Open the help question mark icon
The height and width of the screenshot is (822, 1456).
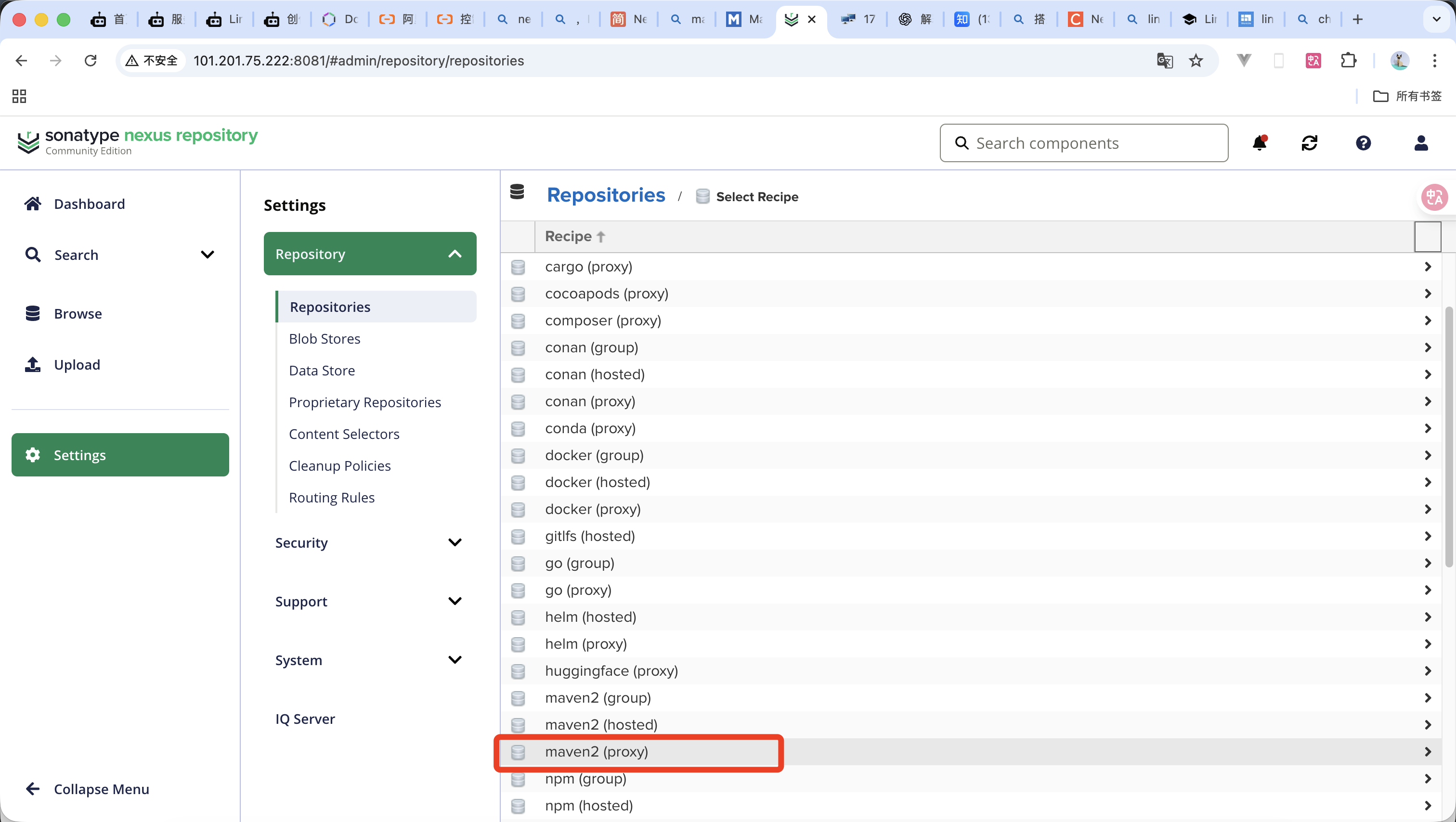pos(1363,143)
